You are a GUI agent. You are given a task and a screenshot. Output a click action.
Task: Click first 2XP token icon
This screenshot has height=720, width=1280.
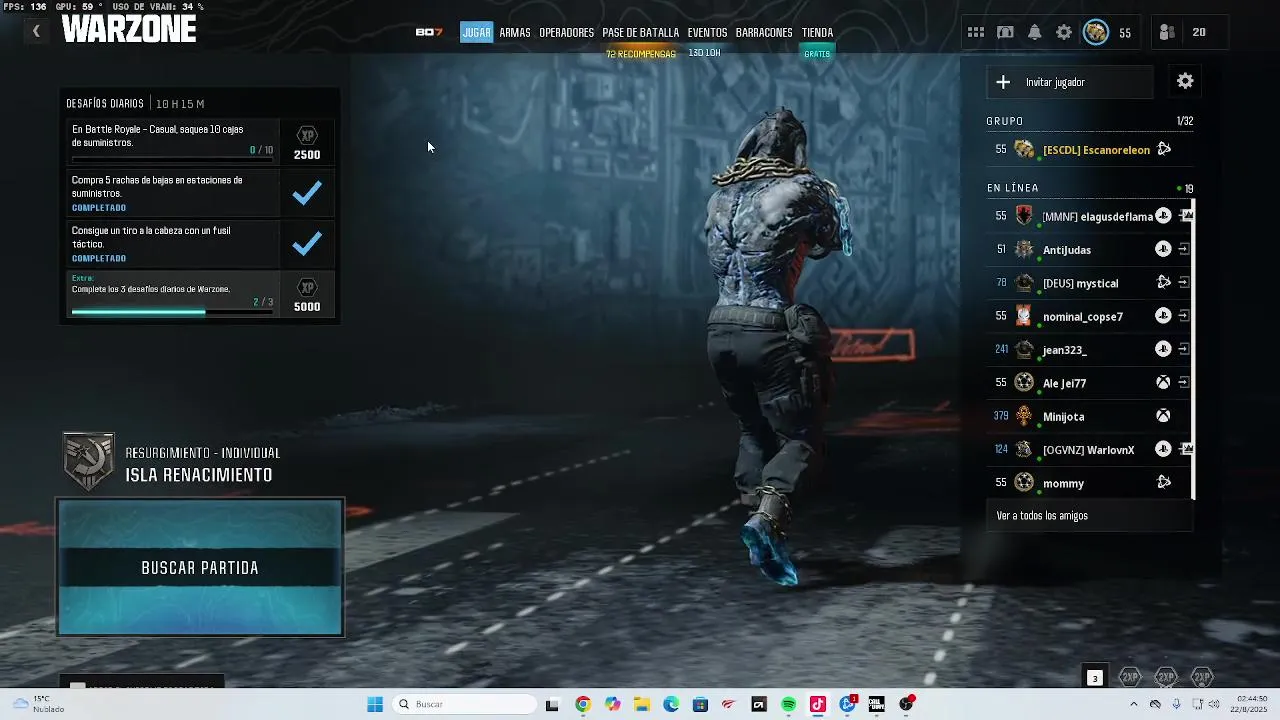1130,677
